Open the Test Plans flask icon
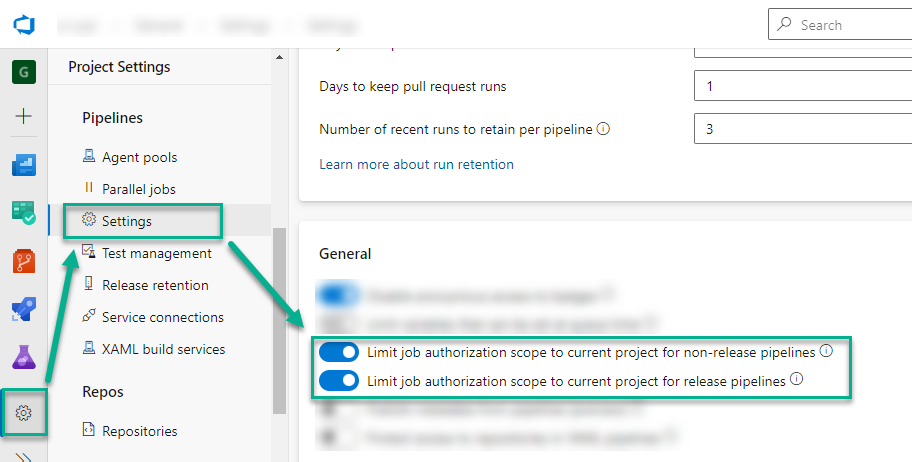The height and width of the screenshot is (462, 912). pyautogui.click(x=23, y=356)
